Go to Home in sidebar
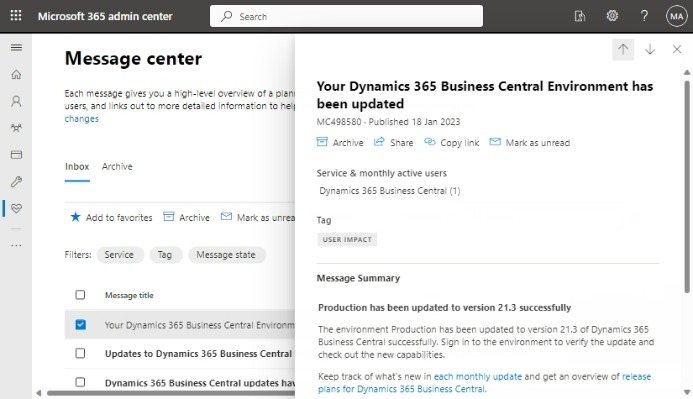 pyautogui.click(x=16, y=74)
